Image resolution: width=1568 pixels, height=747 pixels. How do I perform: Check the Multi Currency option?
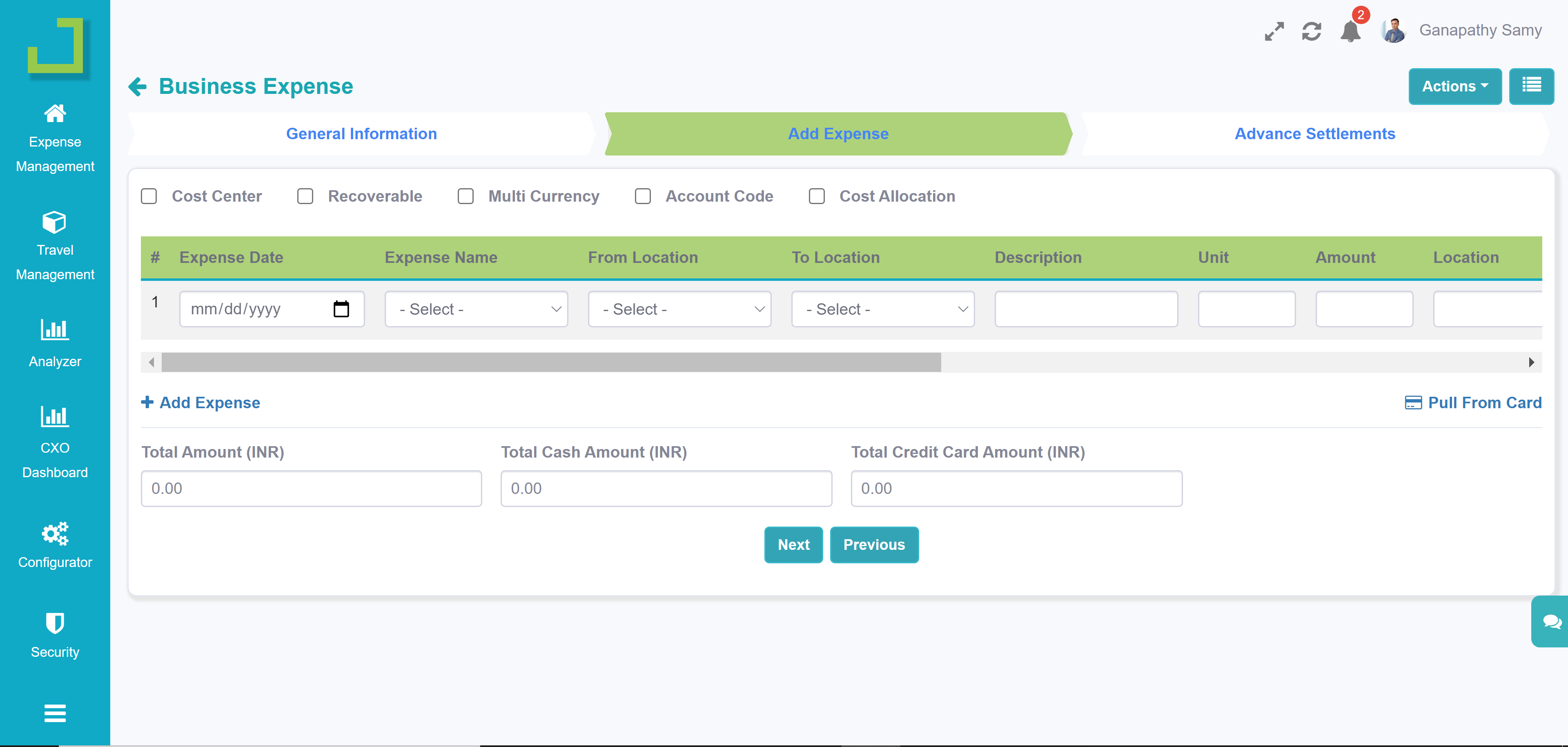(465, 196)
